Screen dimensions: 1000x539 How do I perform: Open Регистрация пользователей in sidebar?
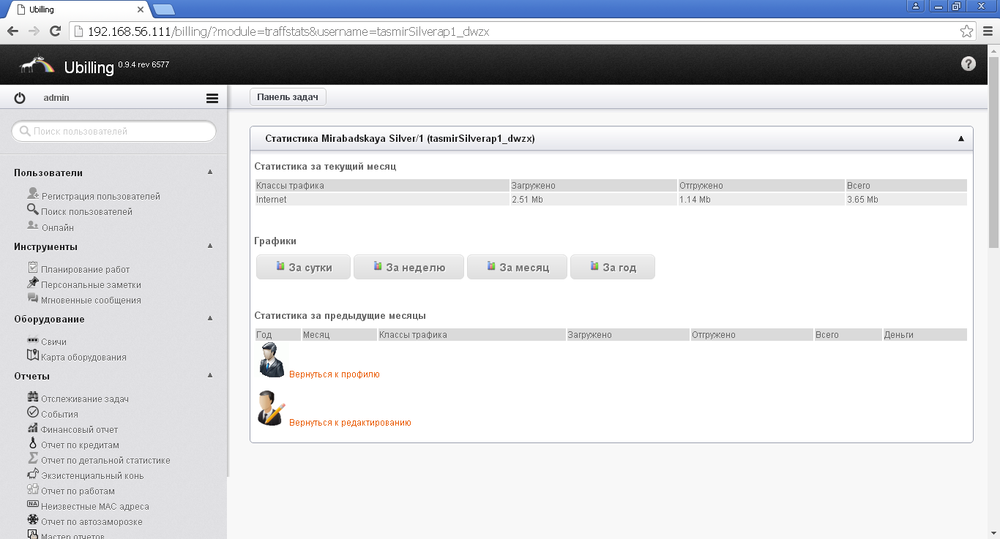pyautogui.click(x=100, y=197)
